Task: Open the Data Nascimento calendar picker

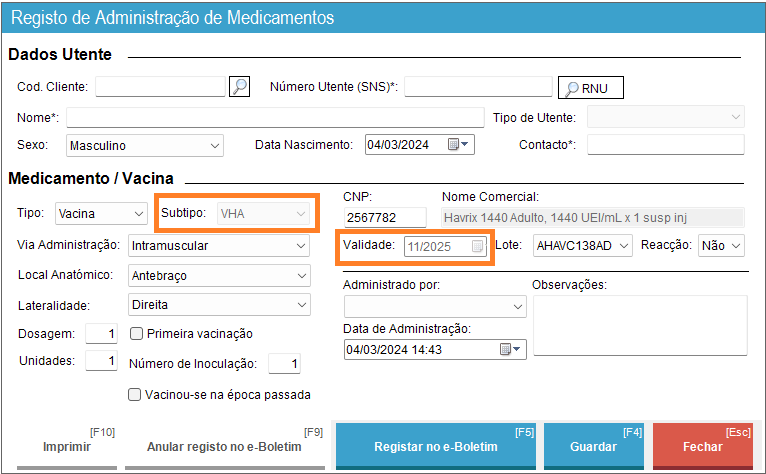Action: click(x=459, y=145)
